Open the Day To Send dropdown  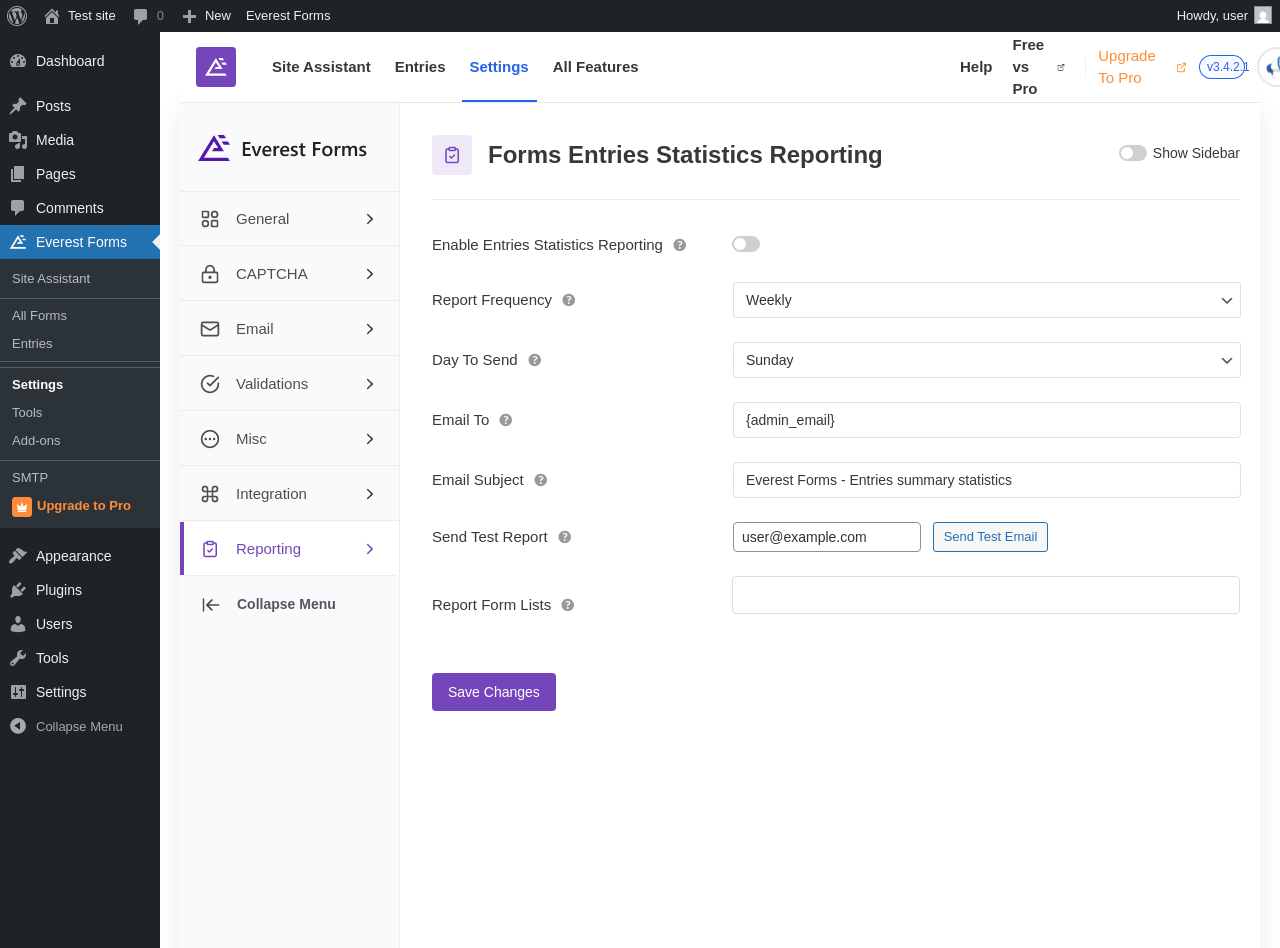click(986, 360)
